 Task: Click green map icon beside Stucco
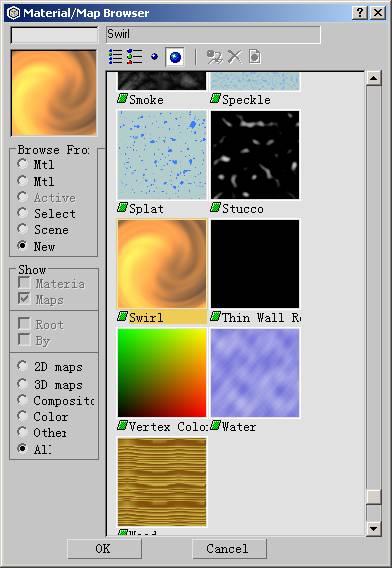(216, 208)
